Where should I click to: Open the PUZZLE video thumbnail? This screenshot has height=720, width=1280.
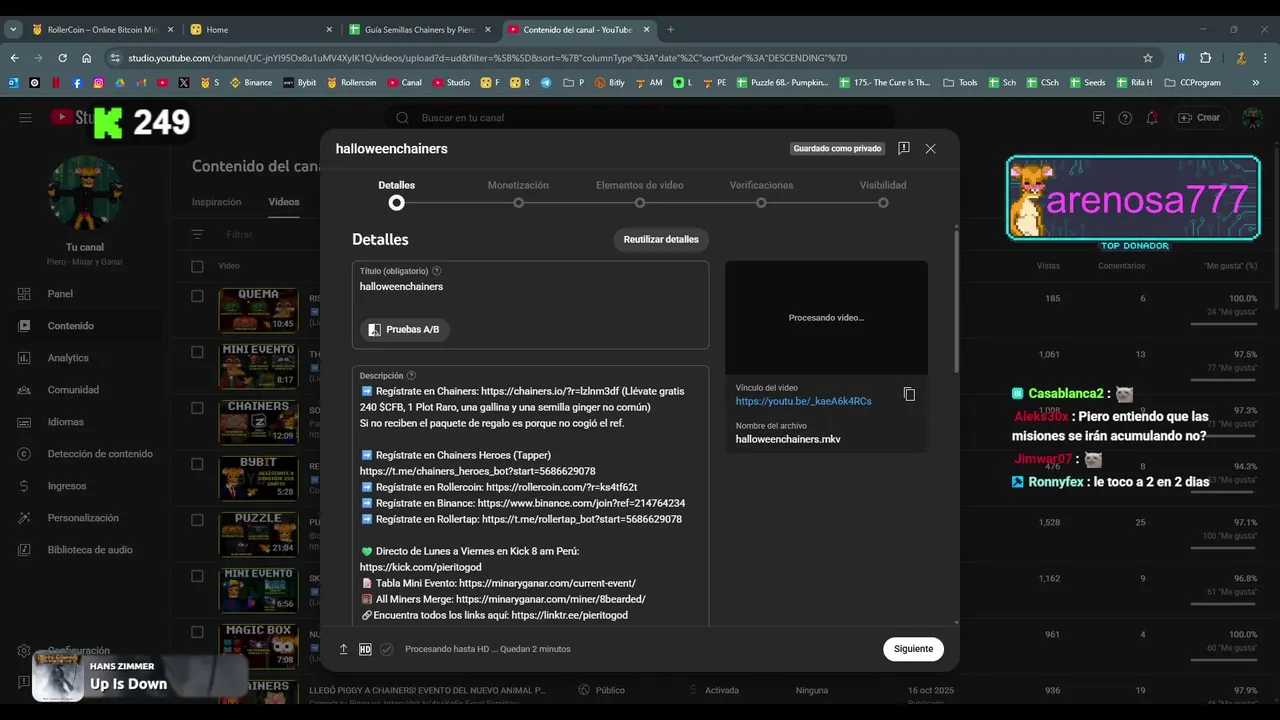click(x=258, y=534)
